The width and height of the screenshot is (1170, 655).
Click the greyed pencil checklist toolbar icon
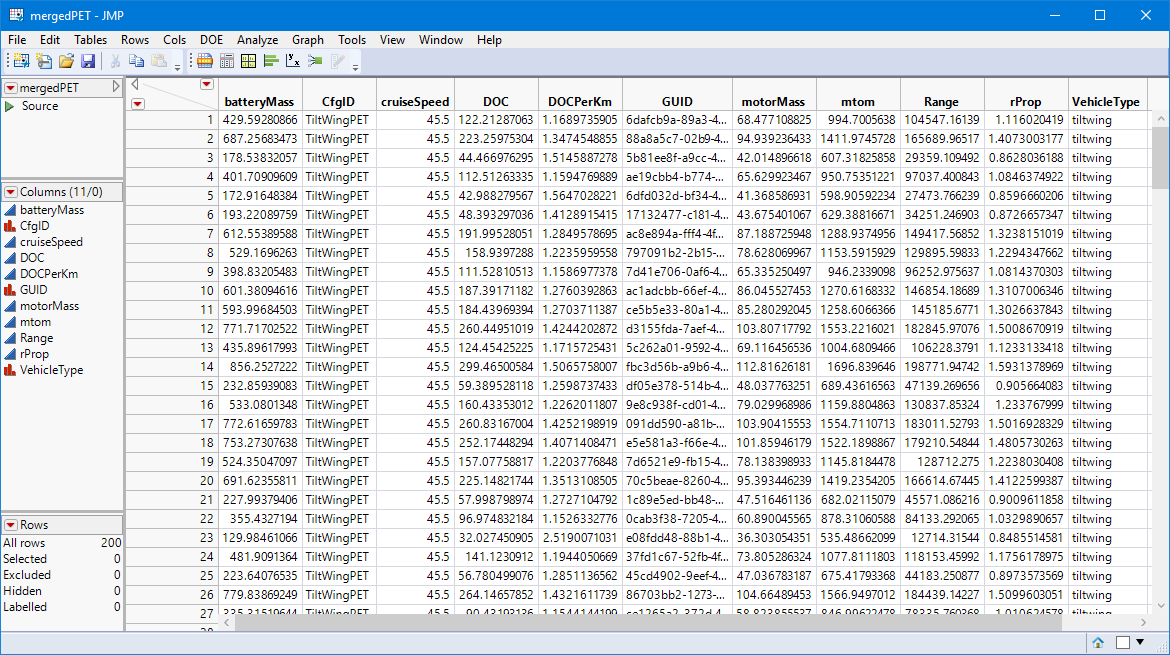(338, 61)
